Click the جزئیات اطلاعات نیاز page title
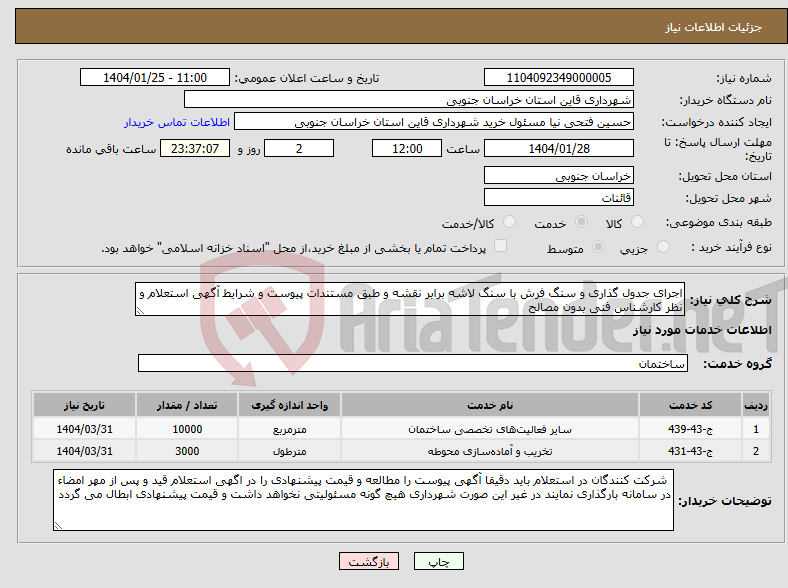Viewport: 788px width, 588px height. [714, 27]
